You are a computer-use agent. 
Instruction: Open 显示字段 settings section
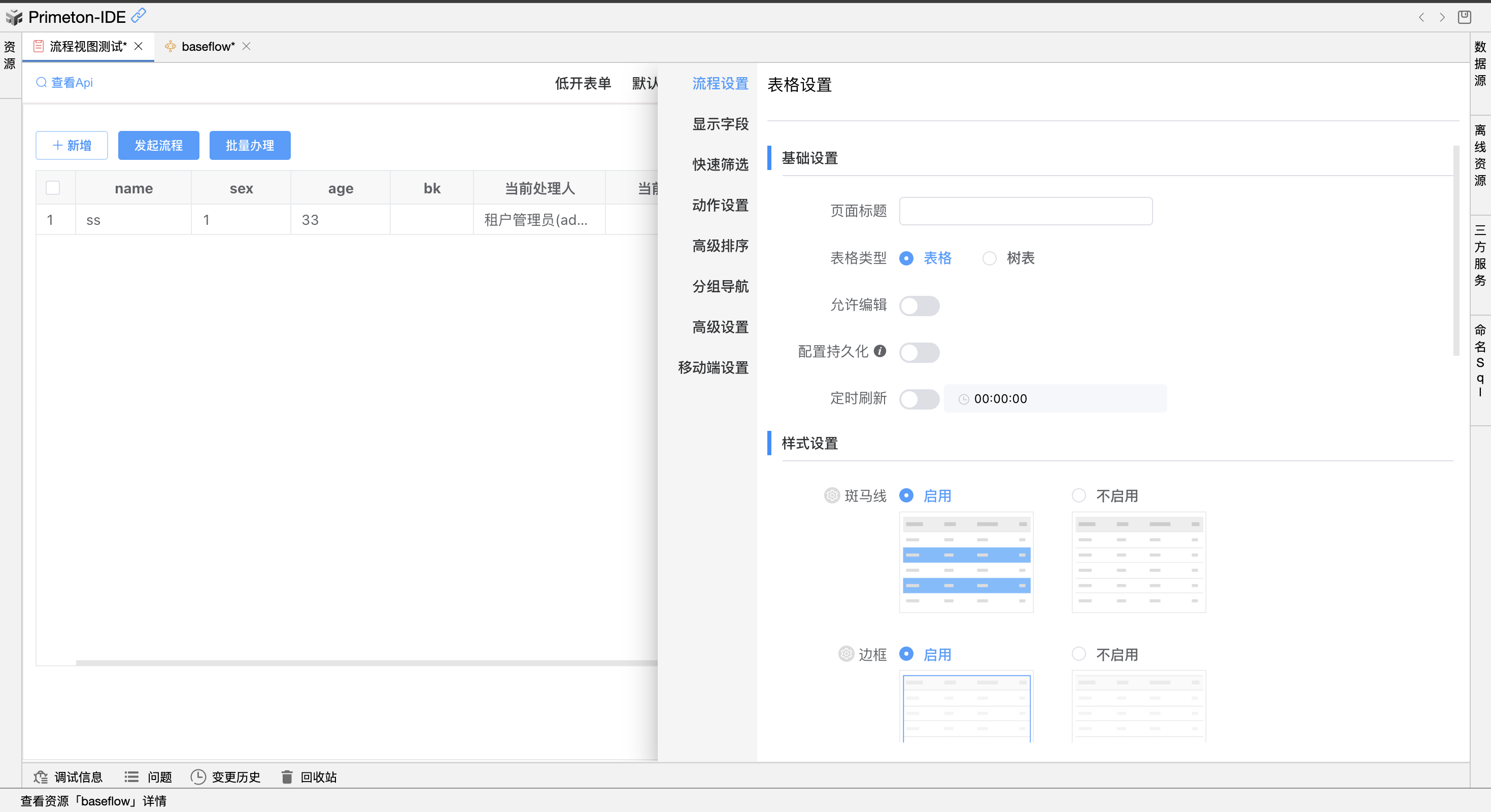click(x=720, y=124)
